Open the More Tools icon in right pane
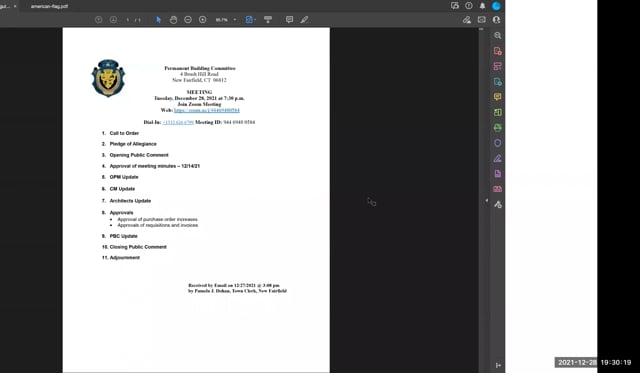Screen dimensions: 640x373 (x=498, y=204)
